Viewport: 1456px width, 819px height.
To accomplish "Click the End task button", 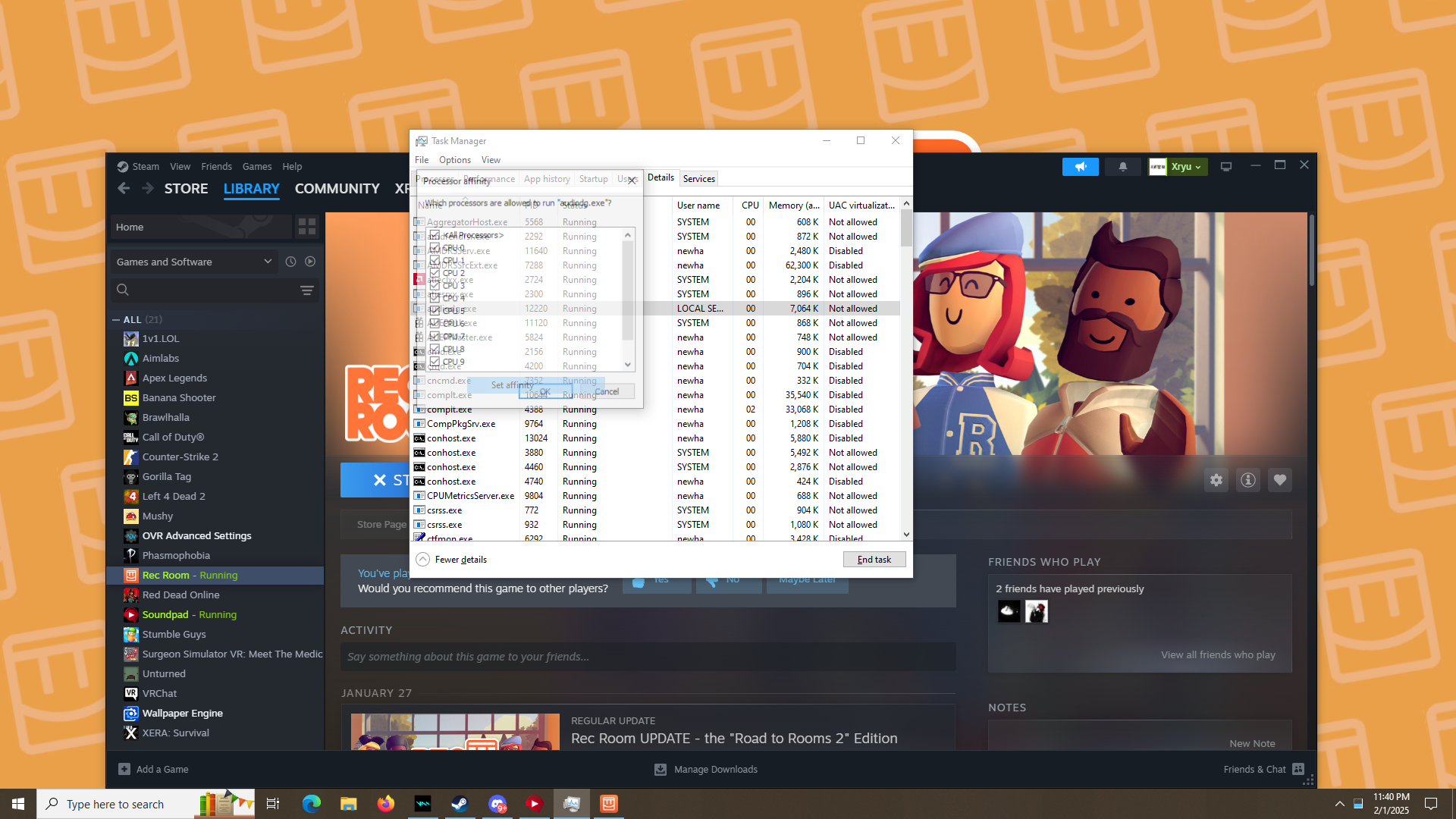I will (x=874, y=560).
